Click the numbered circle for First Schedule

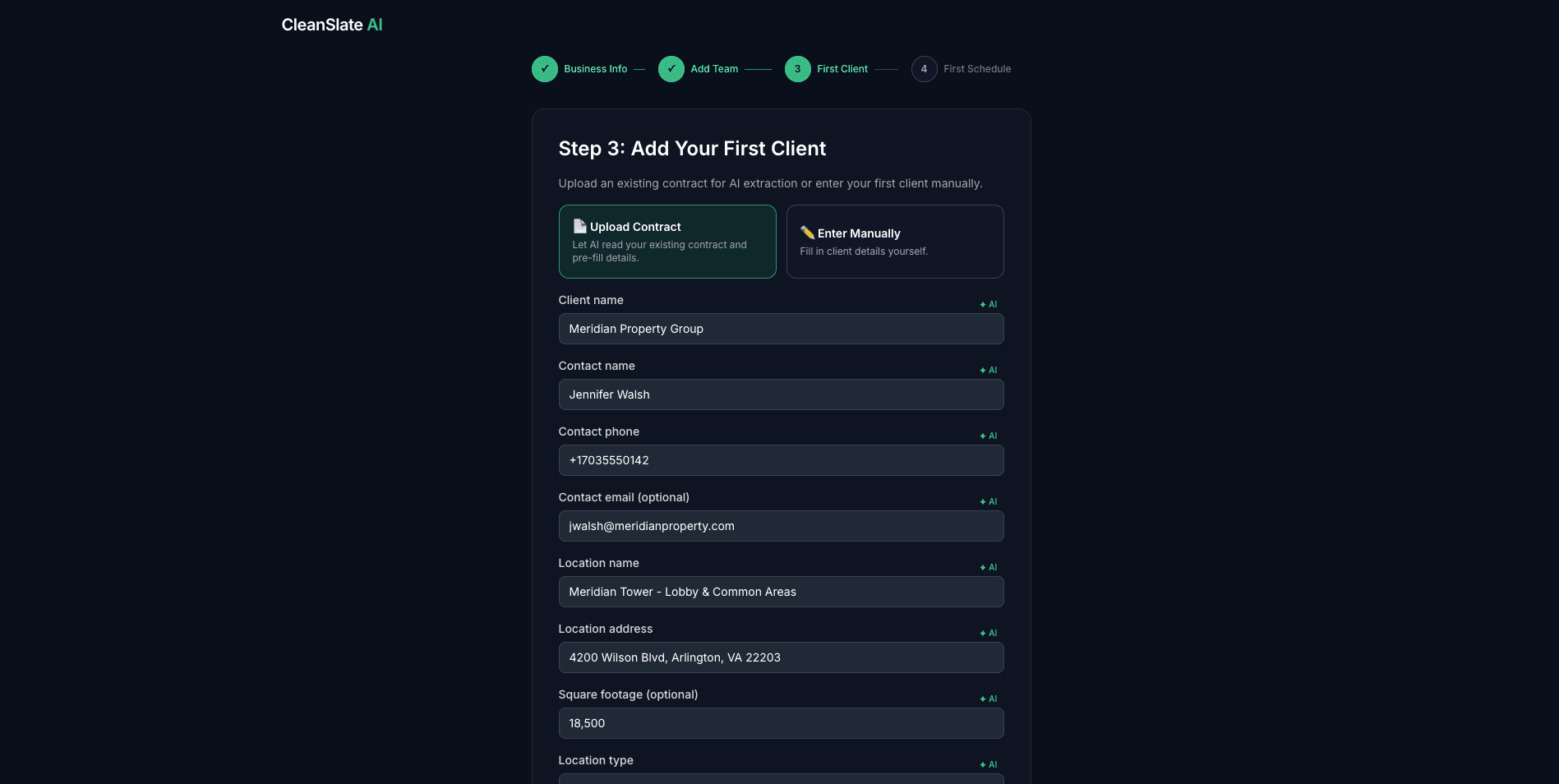924,69
